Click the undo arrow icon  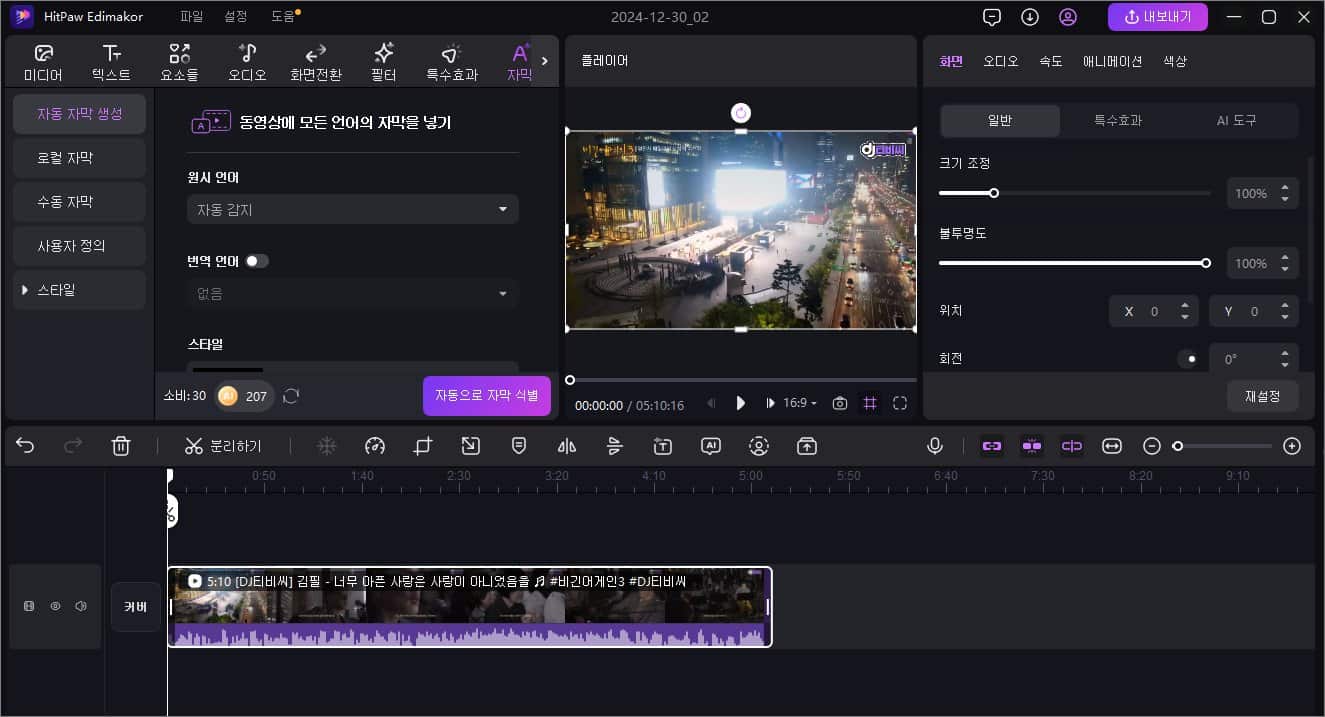point(25,446)
